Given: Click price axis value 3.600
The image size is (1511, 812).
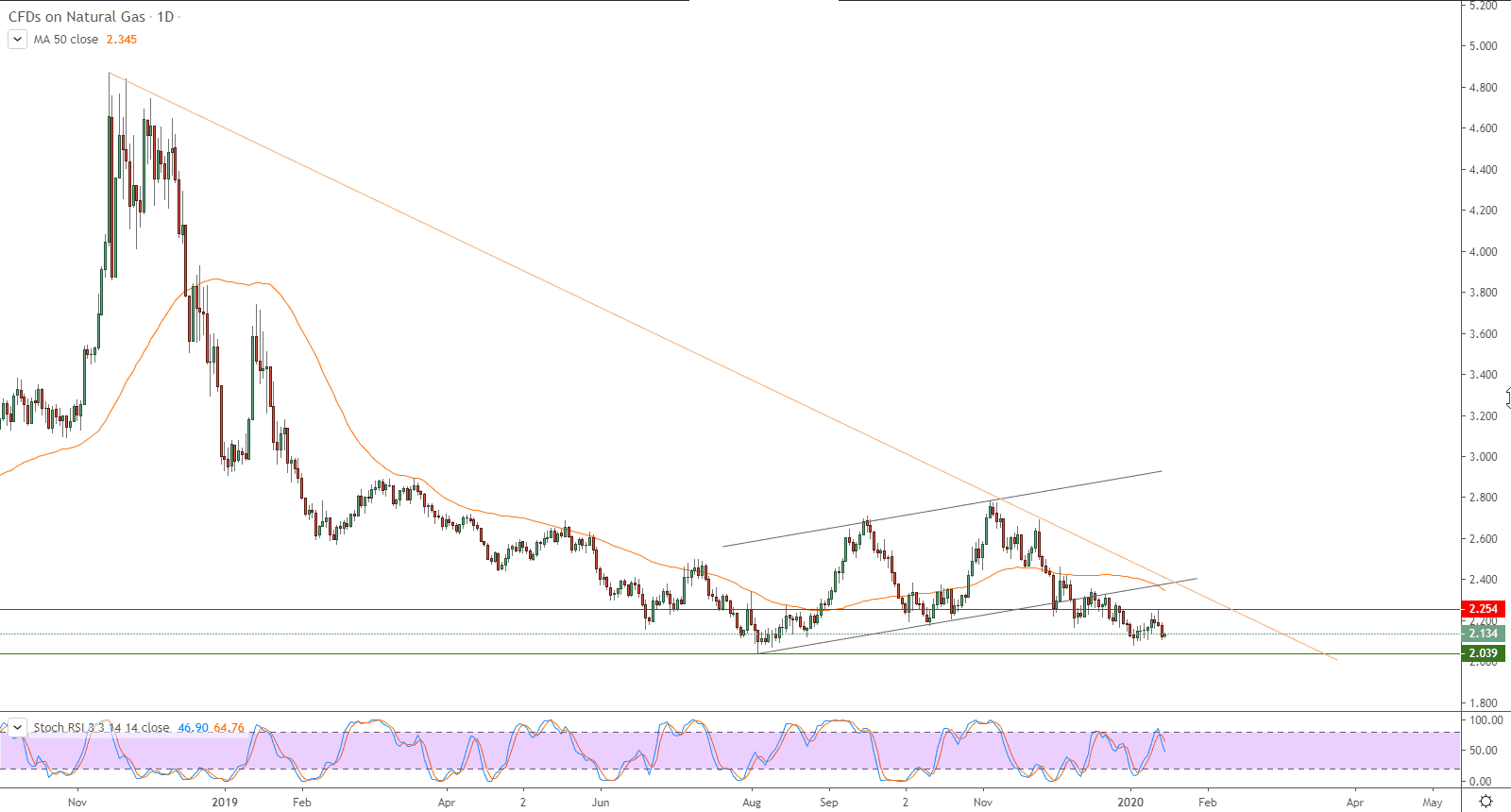Looking at the screenshot, I should 1483,334.
